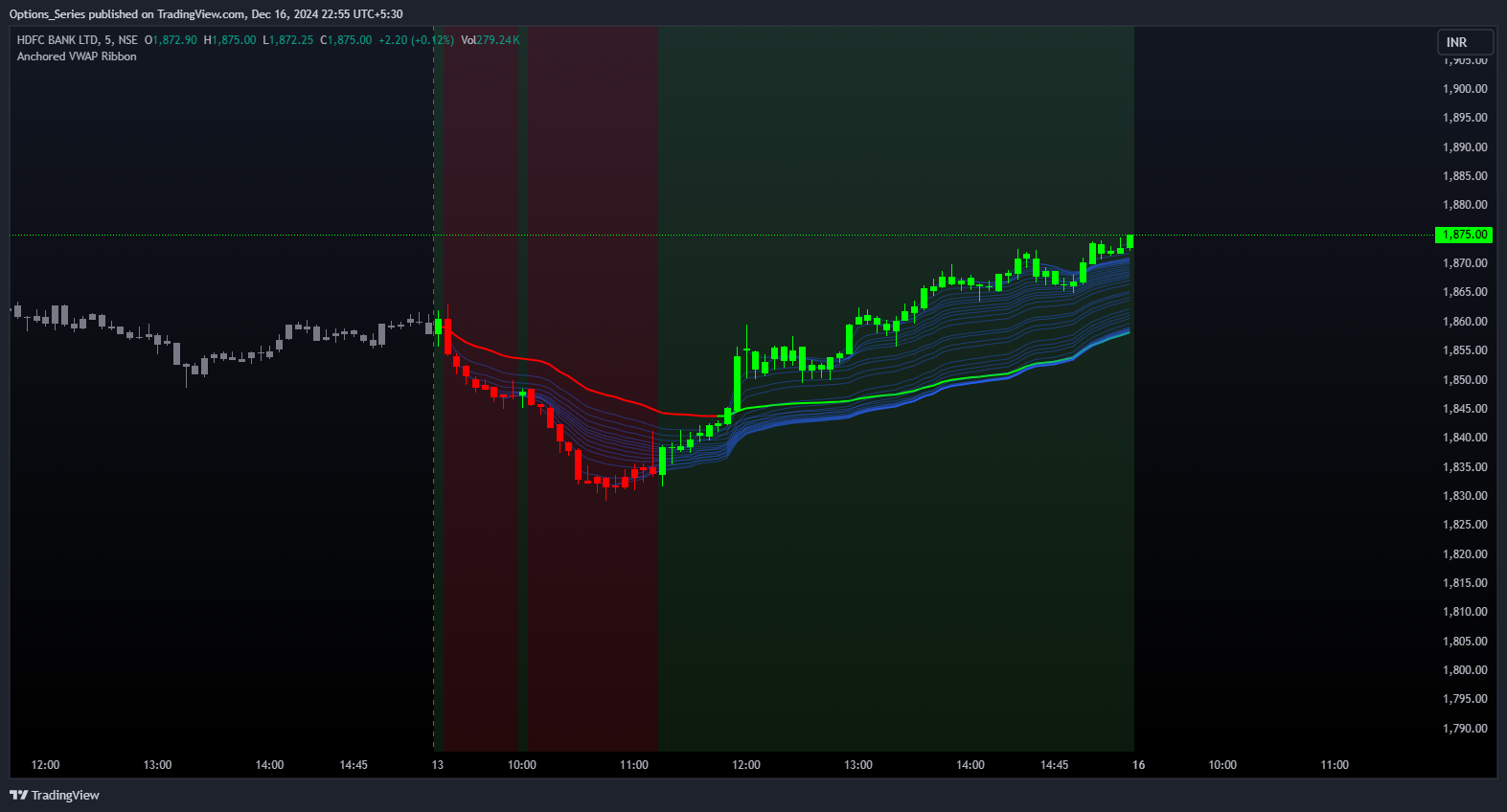Click the 1,860.00 price axis label
Image resolution: width=1507 pixels, height=812 pixels.
[1465, 322]
